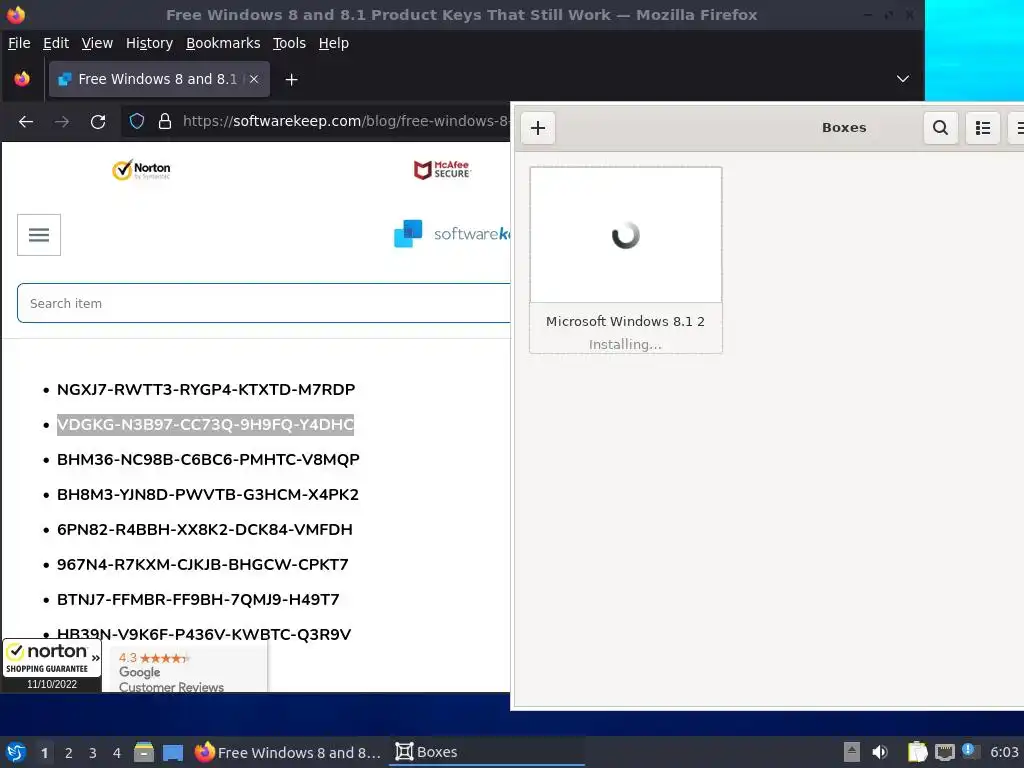Go back to the previous page
The width and height of the screenshot is (1024, 768).
click(26, 121)
